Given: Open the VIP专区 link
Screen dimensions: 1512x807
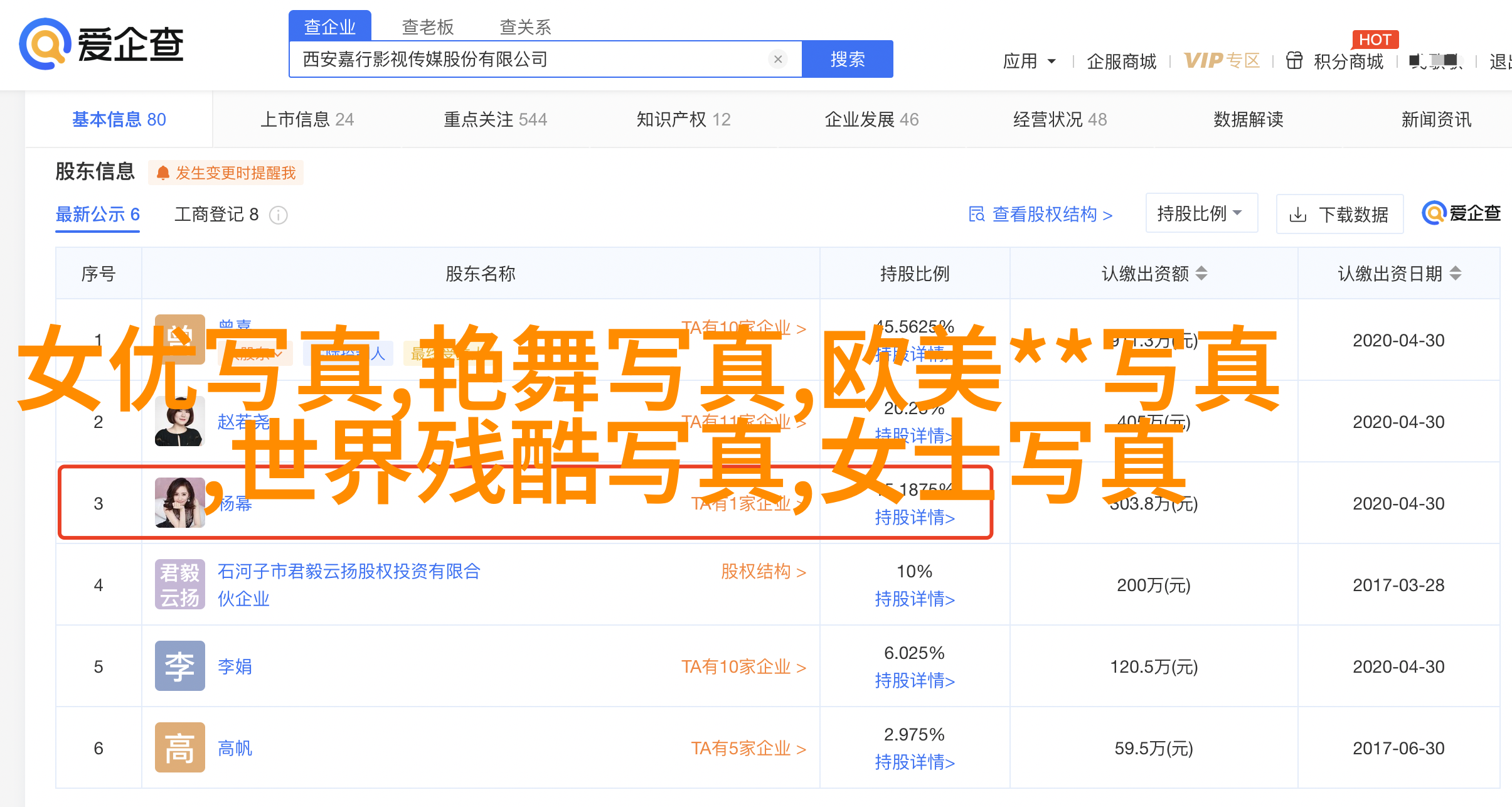Looking at the screenshot, I should (1222, 60).
